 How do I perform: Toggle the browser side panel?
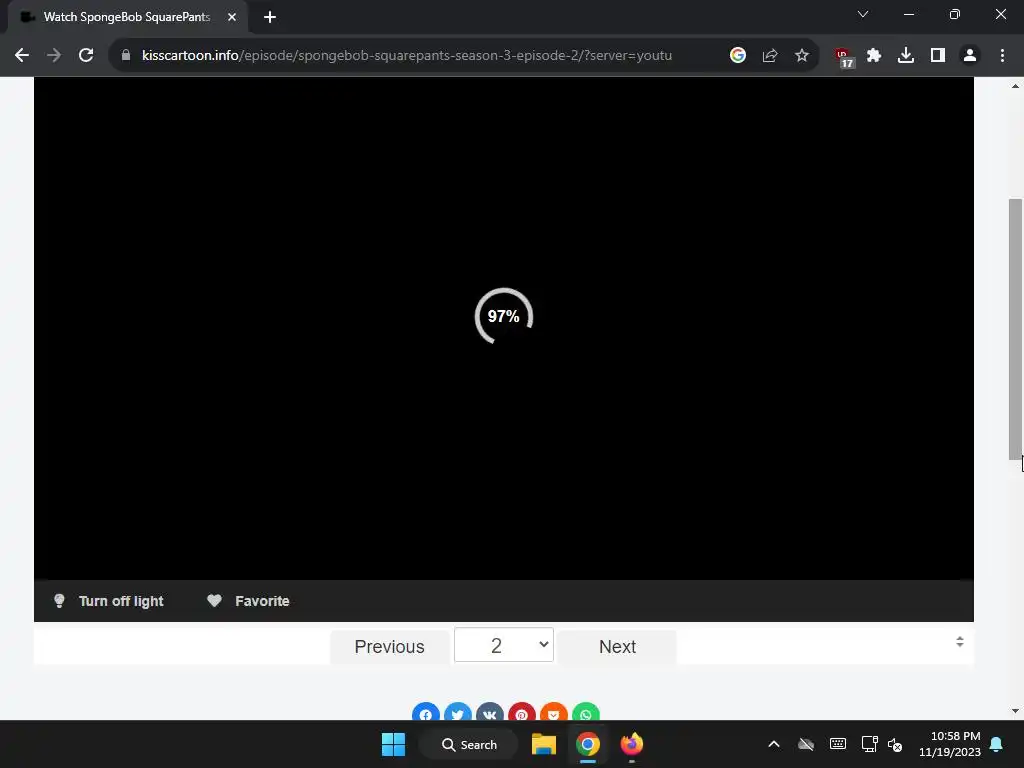tap(938, 56)
